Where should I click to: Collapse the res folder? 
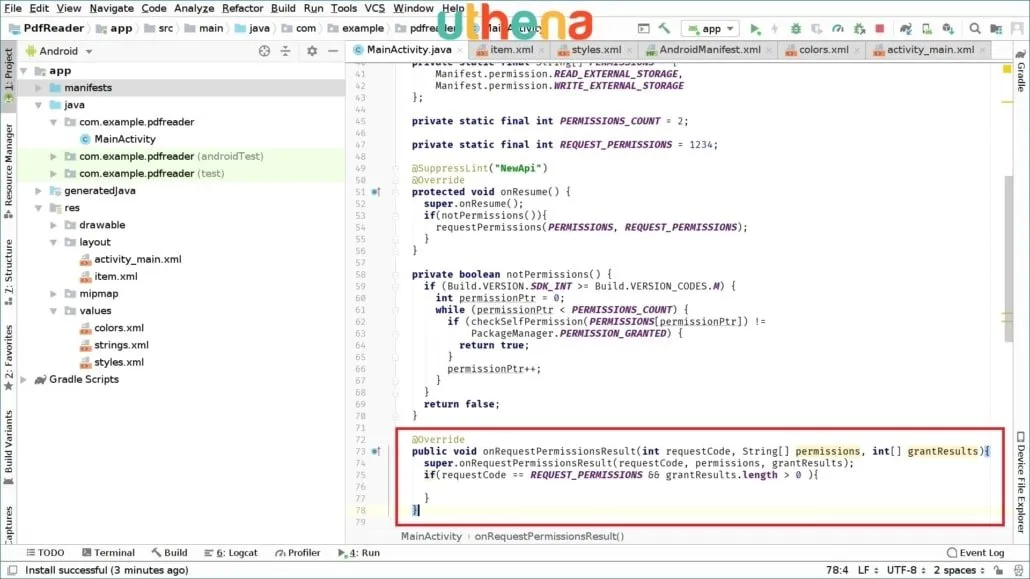pos(38,208)
